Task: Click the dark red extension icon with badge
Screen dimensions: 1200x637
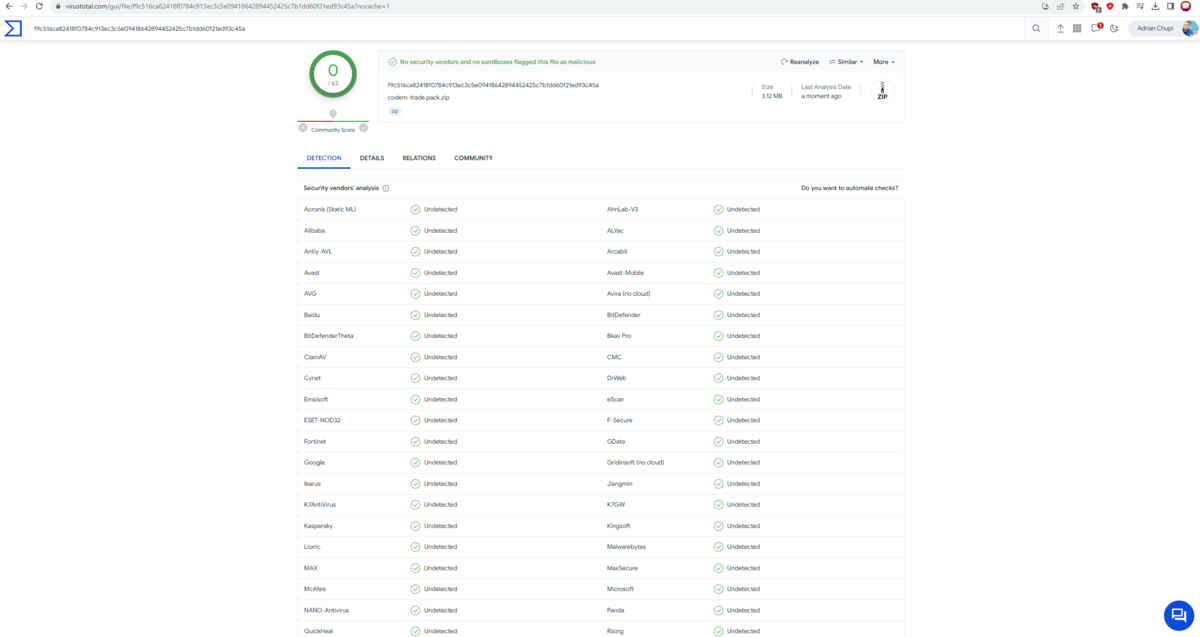Action: (x=1095, y=7)
